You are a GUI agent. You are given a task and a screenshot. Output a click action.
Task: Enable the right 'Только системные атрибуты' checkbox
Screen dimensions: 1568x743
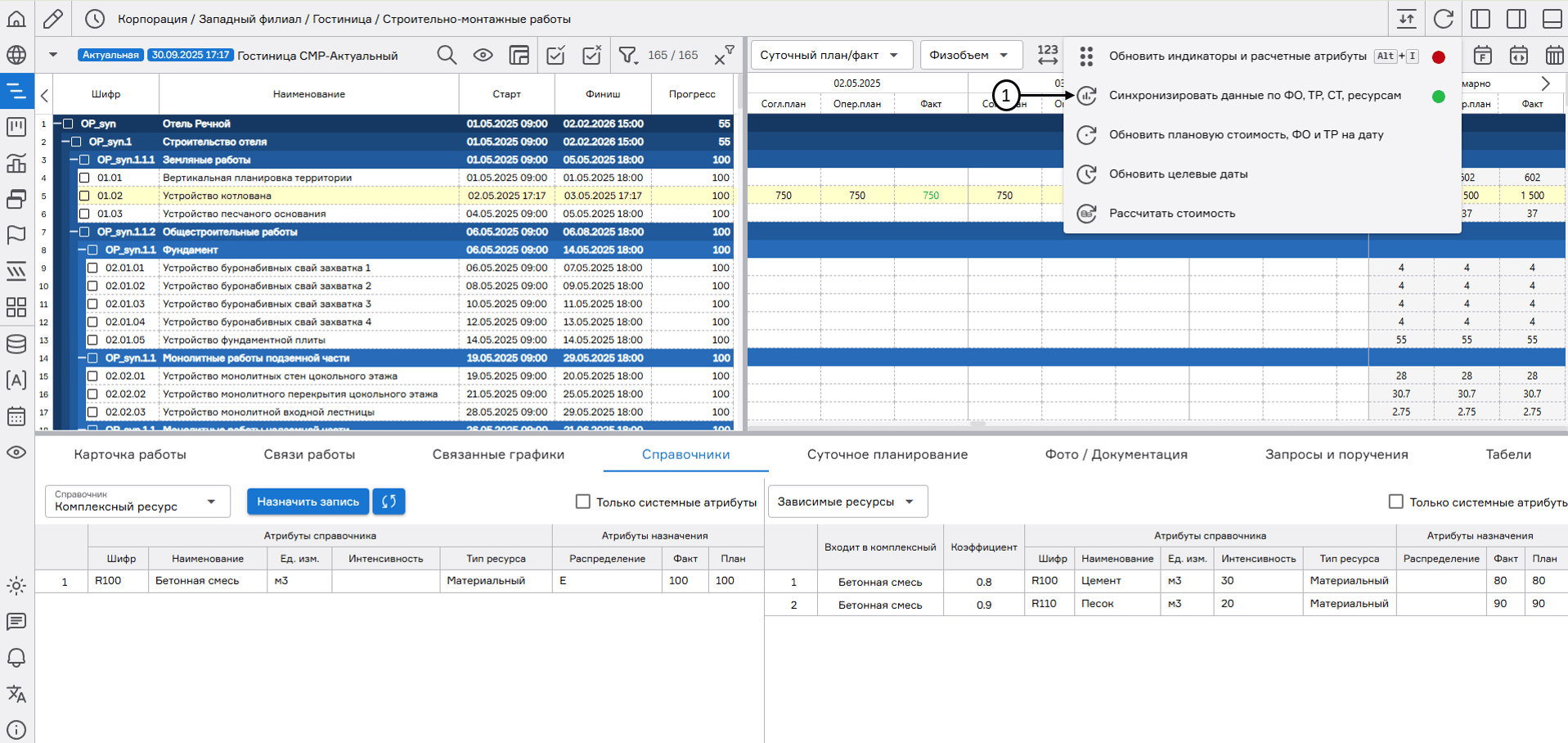pyautogui.click(x=1395, y=501)
